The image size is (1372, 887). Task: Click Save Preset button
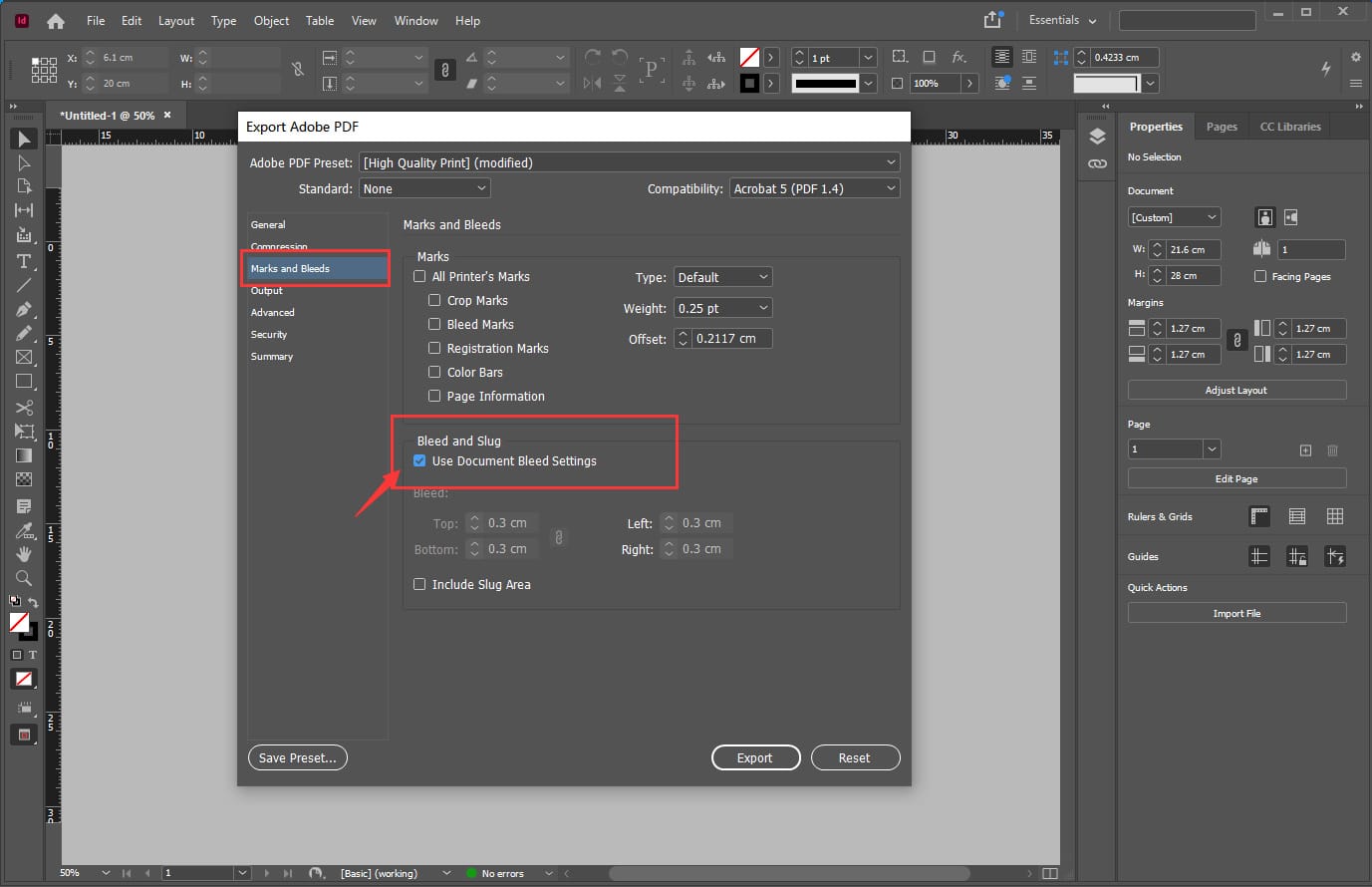297,757
